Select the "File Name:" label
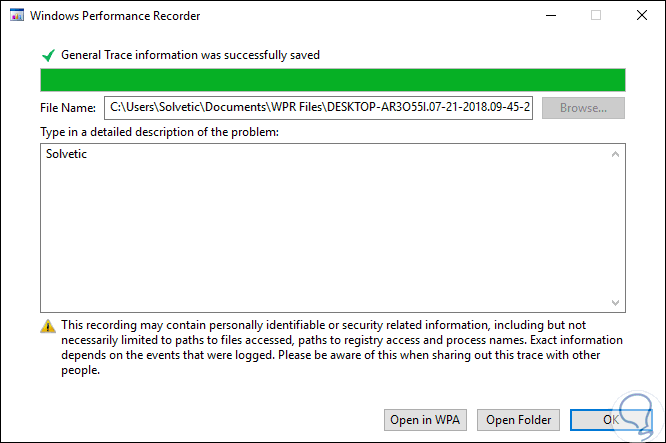Viewport: 666px width, 443px height. (68, 108)
